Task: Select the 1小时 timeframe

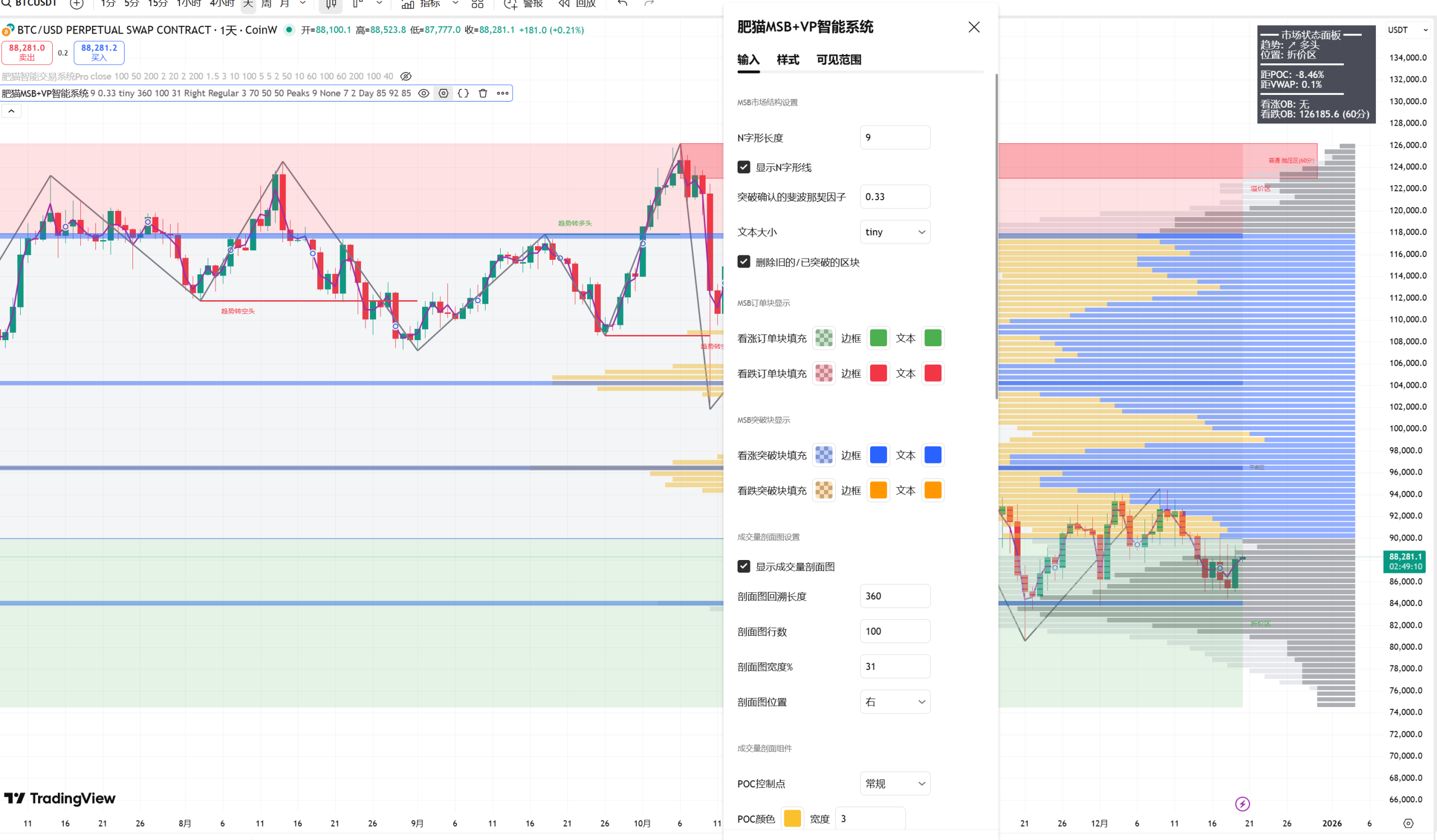Action: [189, 4]
